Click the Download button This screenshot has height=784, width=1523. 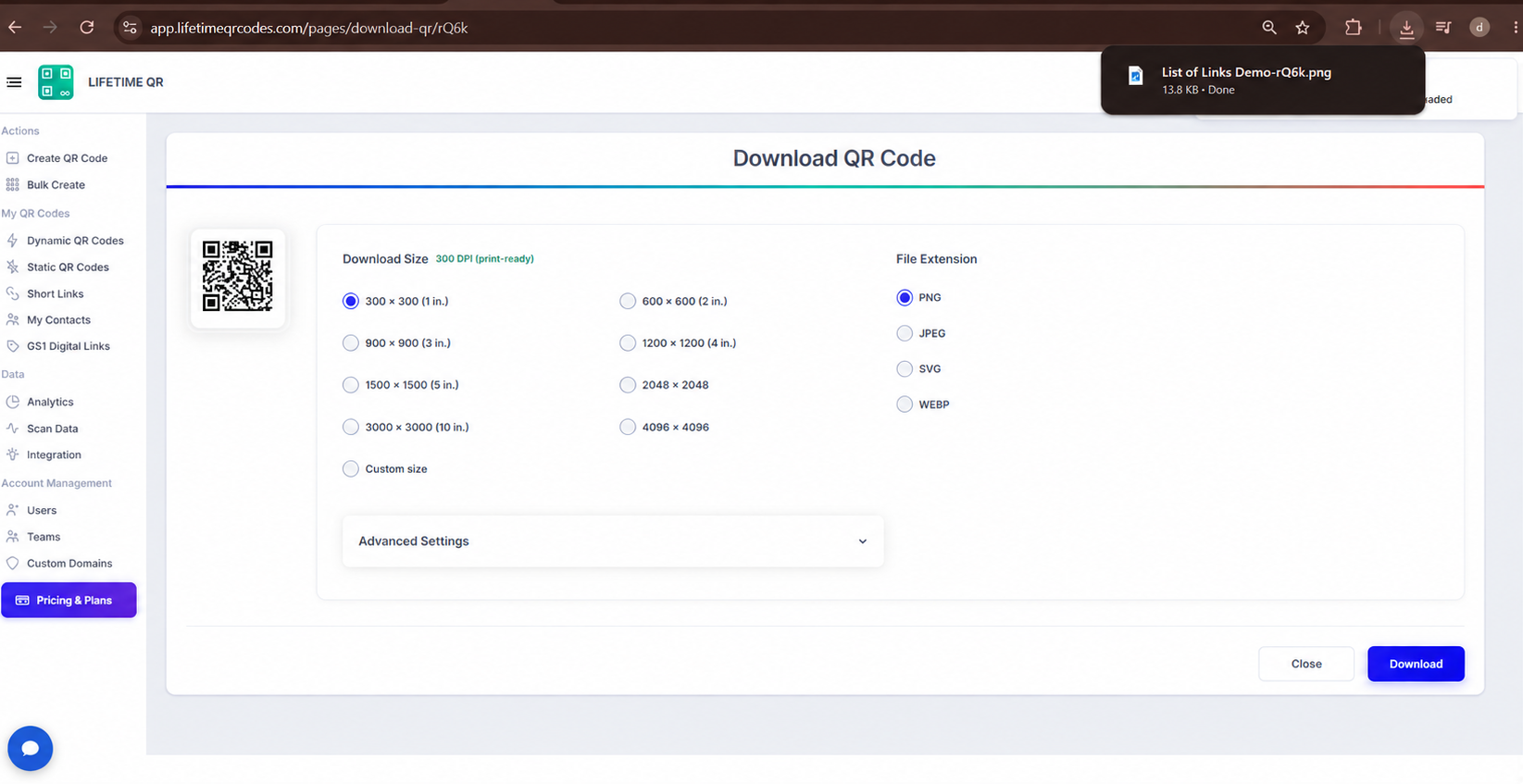(1416, 664)
